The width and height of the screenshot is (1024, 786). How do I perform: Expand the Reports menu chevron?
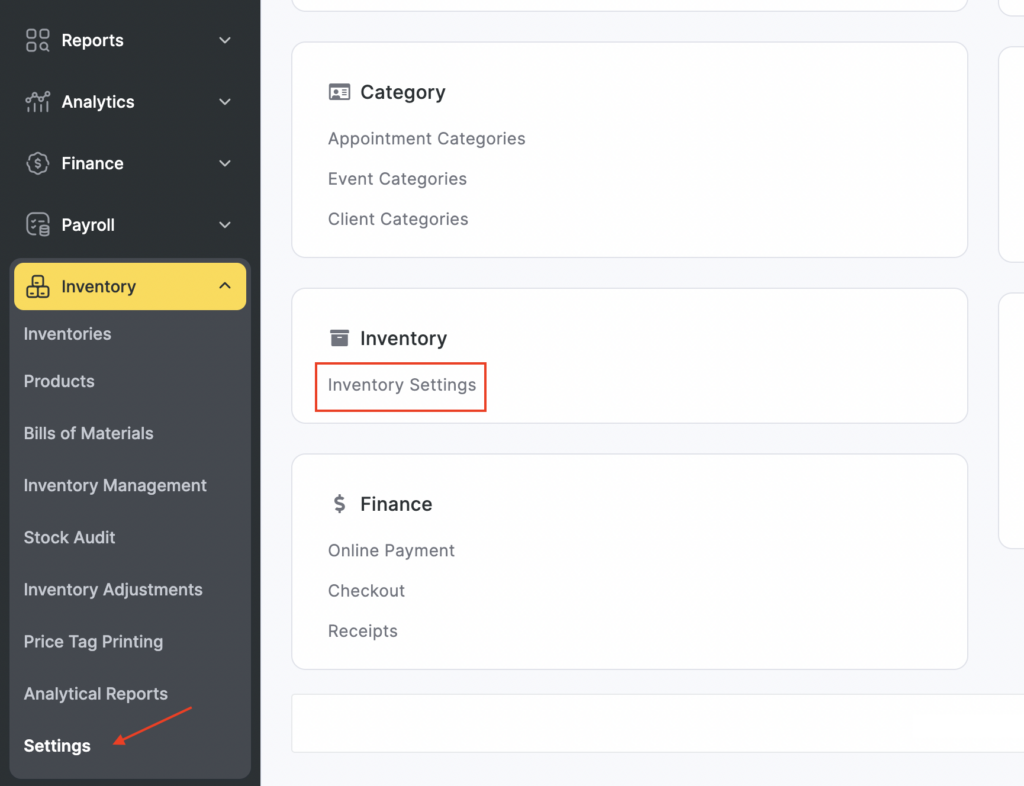point(225,40)
